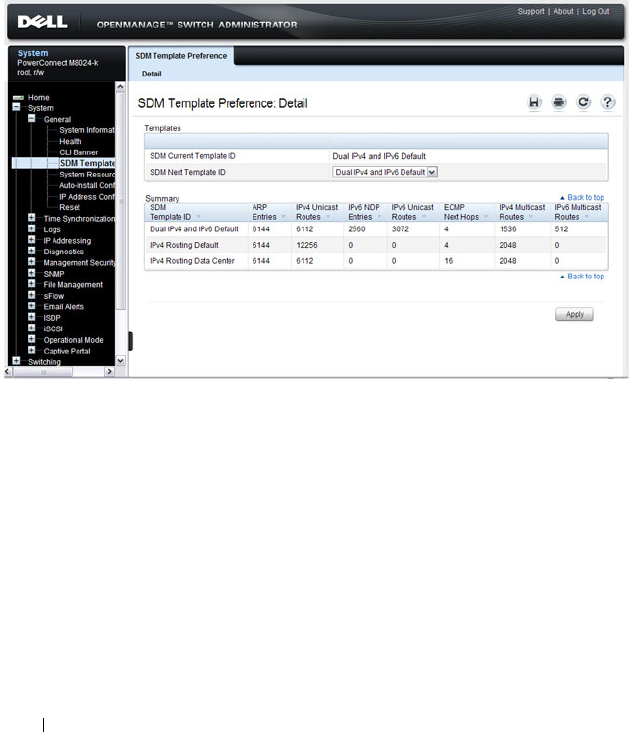Select System Information tree item

coord(87,130)
